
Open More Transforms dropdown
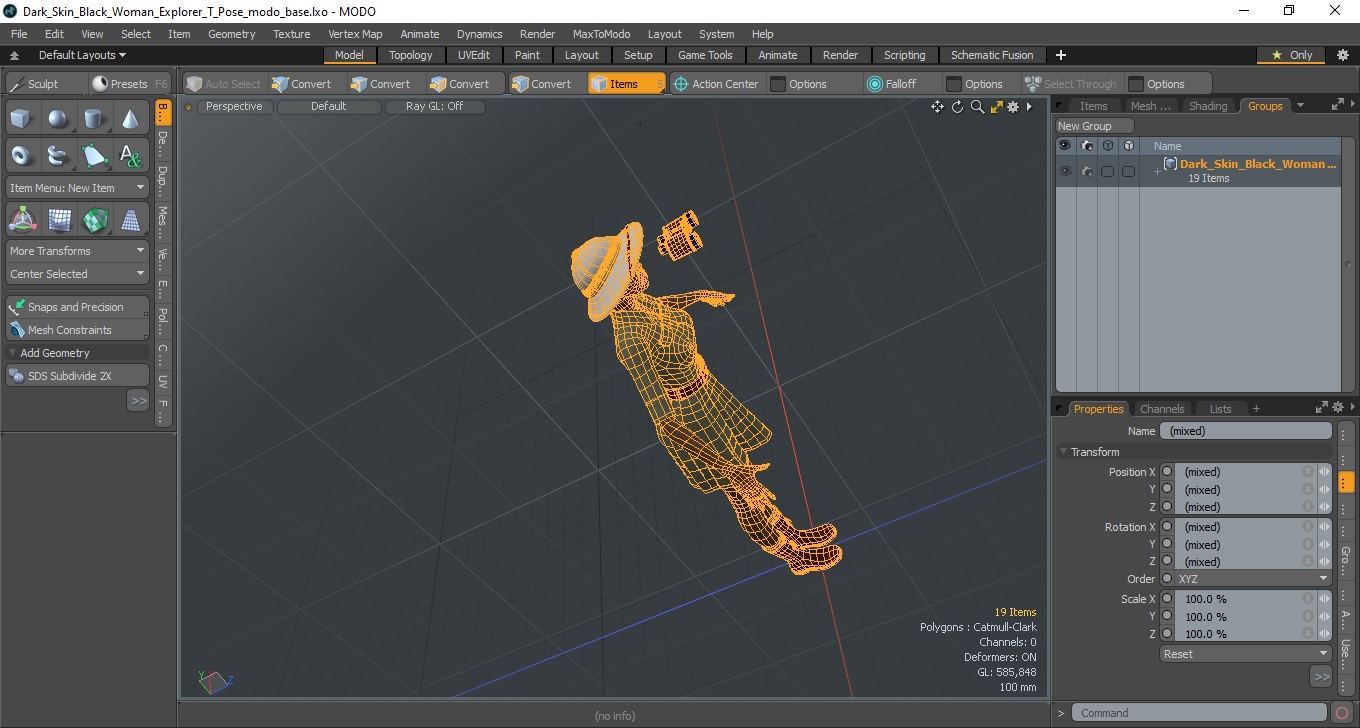(x=77, y=251)
